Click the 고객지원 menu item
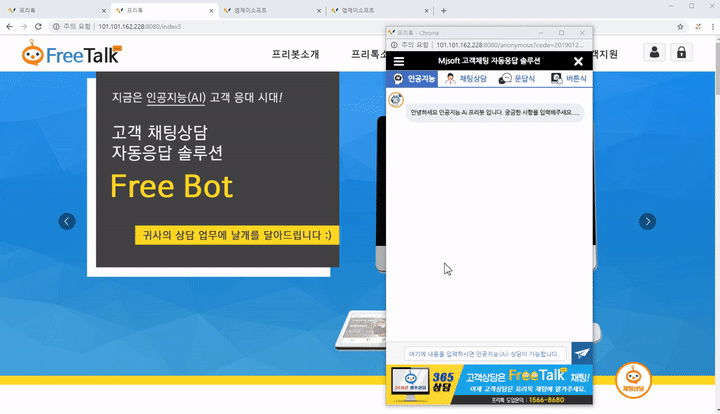Screen dimensions: 720x414 [605, 54]
